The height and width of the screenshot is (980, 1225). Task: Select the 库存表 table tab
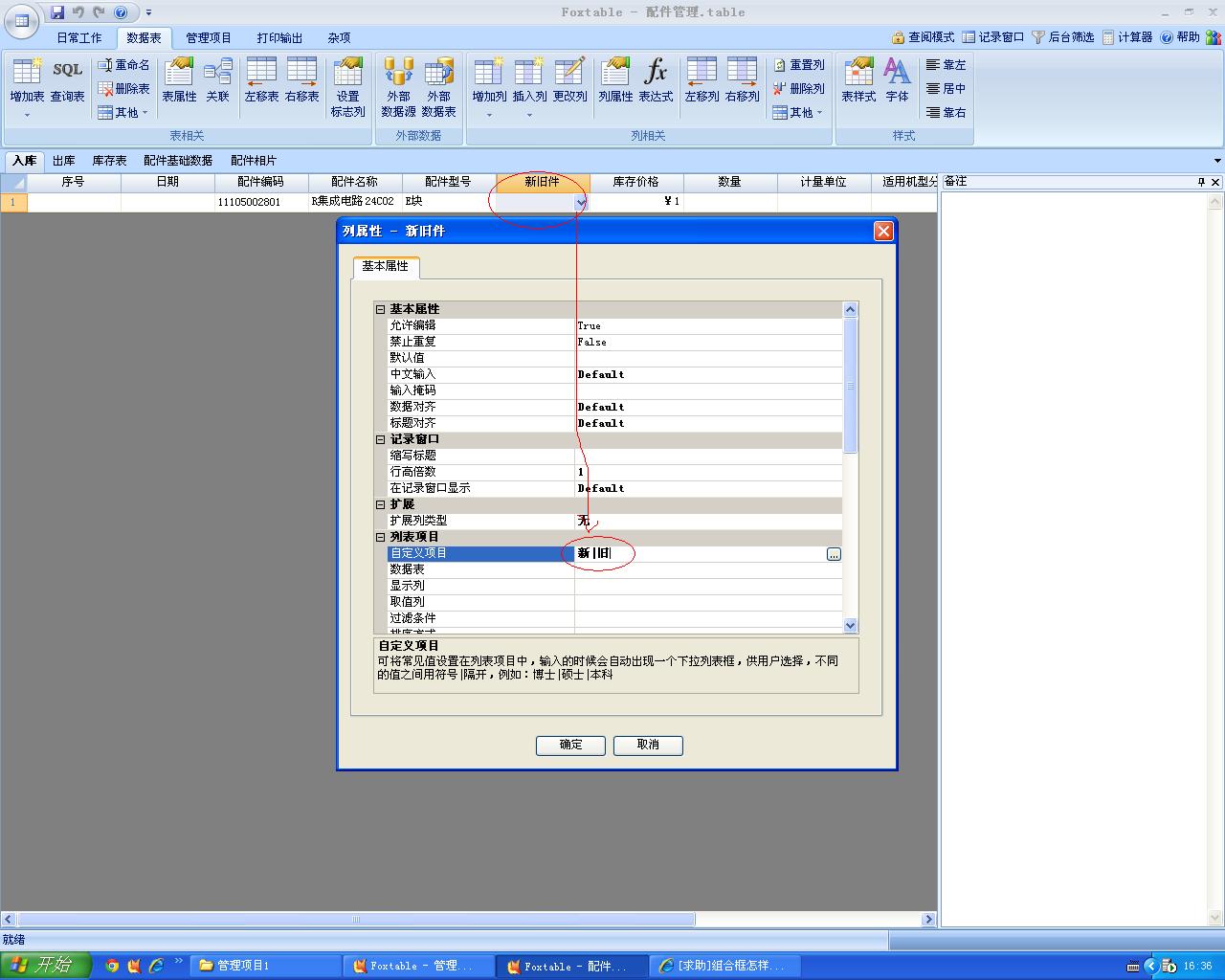[109, 161]
